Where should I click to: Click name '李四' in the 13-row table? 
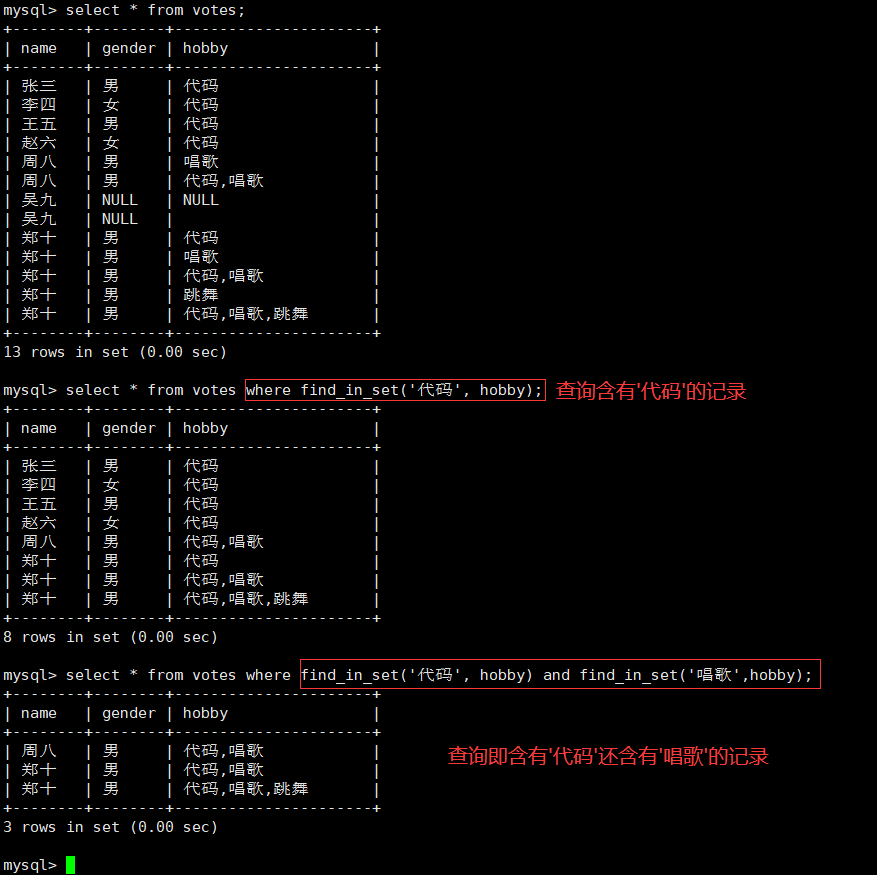point(39,105)
